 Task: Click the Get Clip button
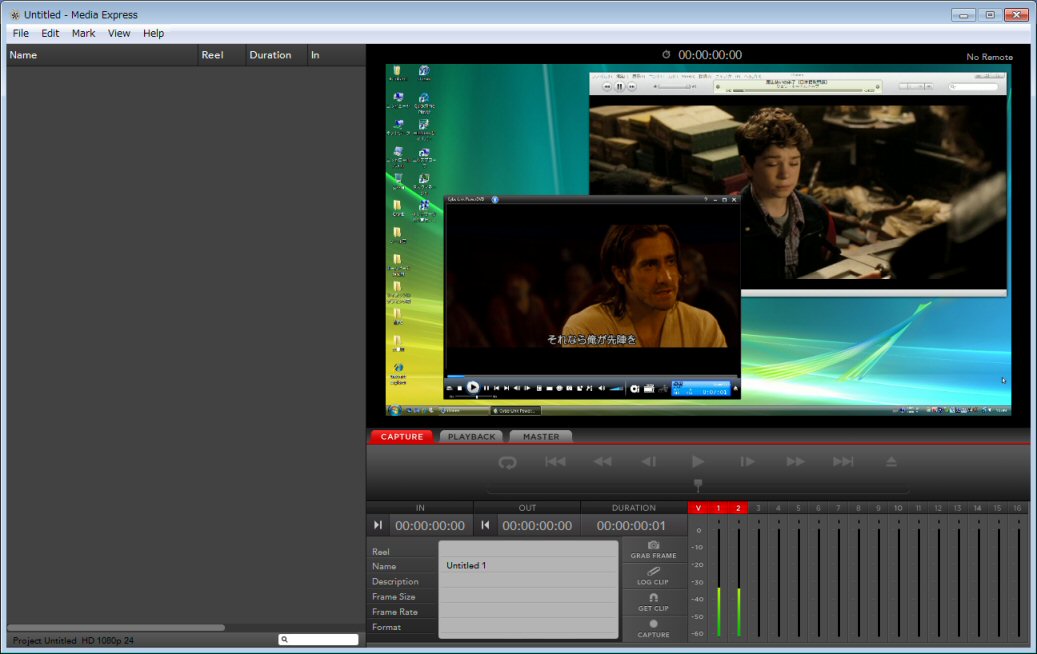[x=653, y=602]
